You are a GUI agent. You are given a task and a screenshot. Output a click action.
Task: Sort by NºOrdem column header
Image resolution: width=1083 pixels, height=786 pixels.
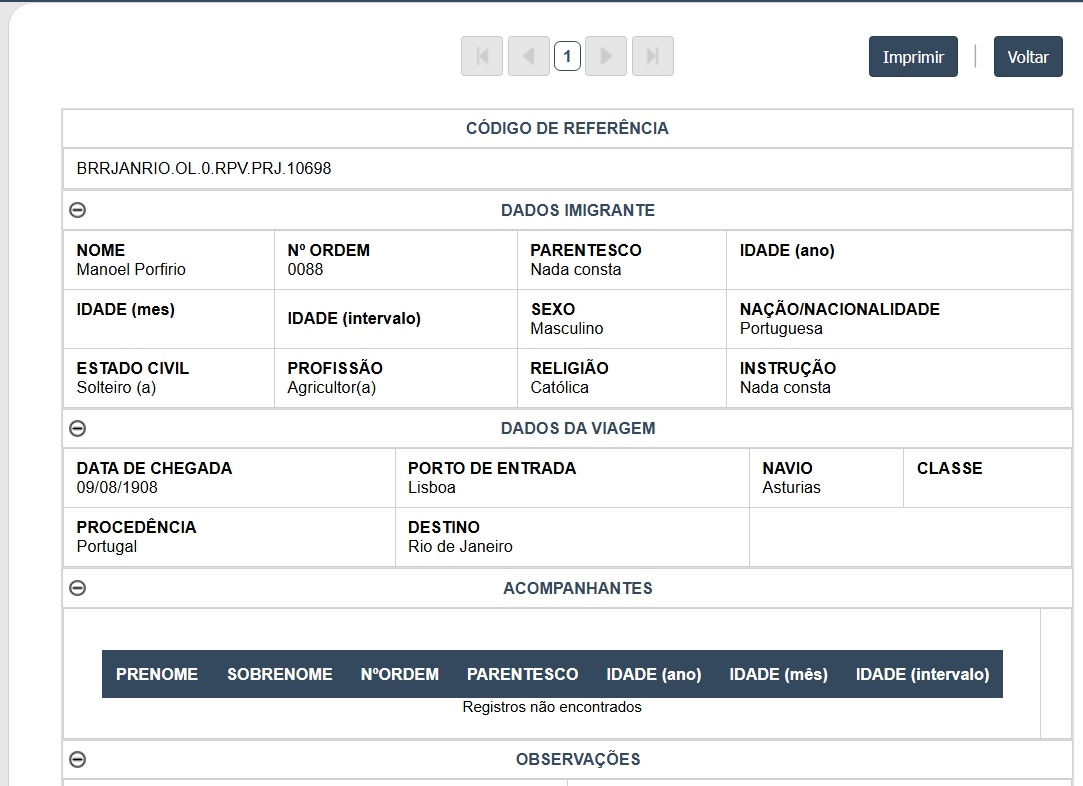(400, 674)
